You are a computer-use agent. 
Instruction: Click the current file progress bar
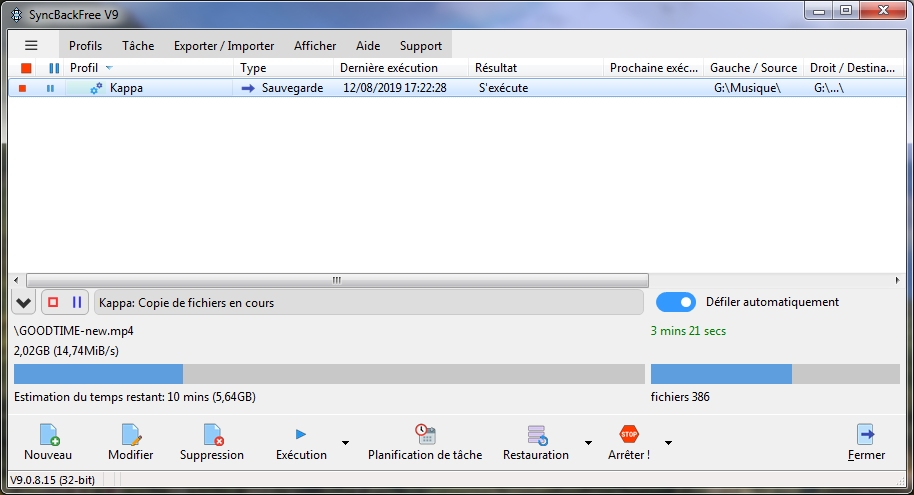point(329,374)
